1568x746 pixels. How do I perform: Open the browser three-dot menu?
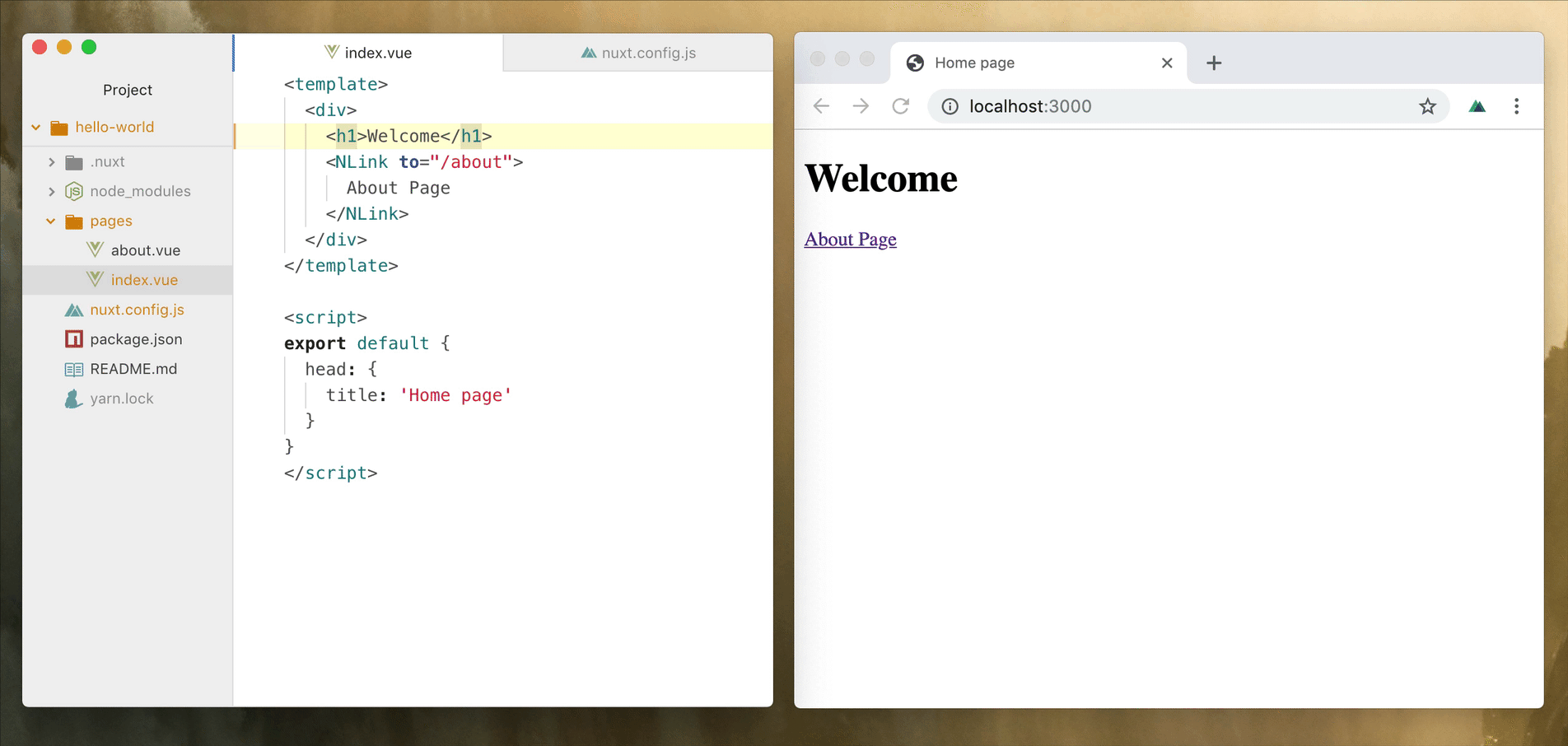(1516, 106)
